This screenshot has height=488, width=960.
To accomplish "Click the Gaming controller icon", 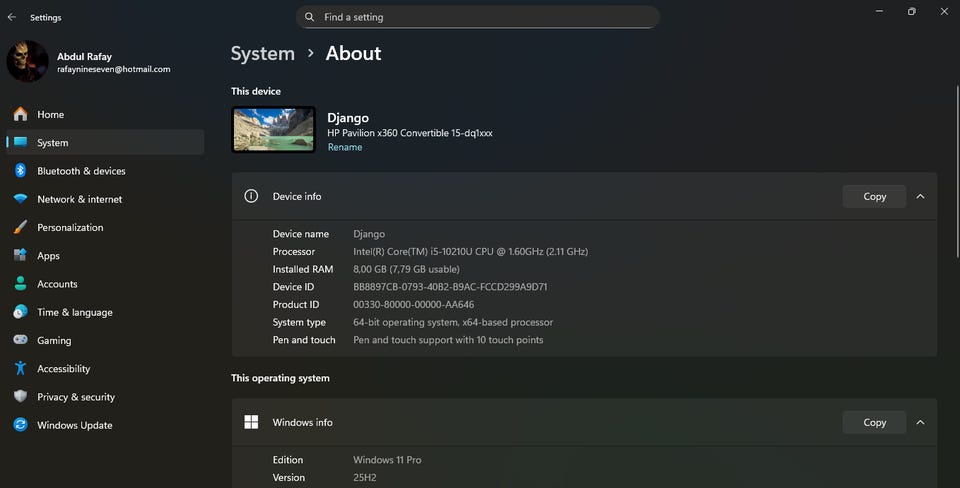I will coord(20,340).
